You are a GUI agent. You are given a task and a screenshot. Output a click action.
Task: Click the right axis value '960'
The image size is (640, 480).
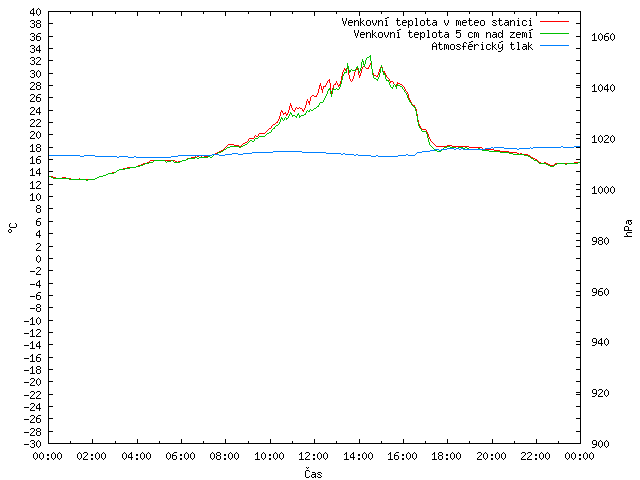pos(600,292)
